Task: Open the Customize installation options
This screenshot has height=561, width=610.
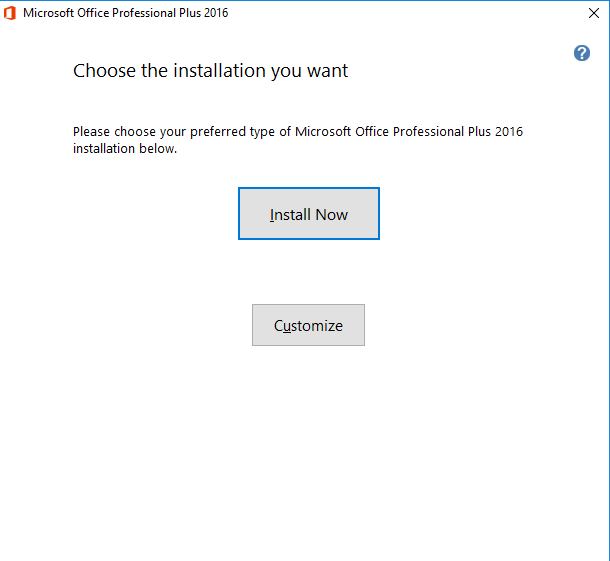Action: [308, 325]
